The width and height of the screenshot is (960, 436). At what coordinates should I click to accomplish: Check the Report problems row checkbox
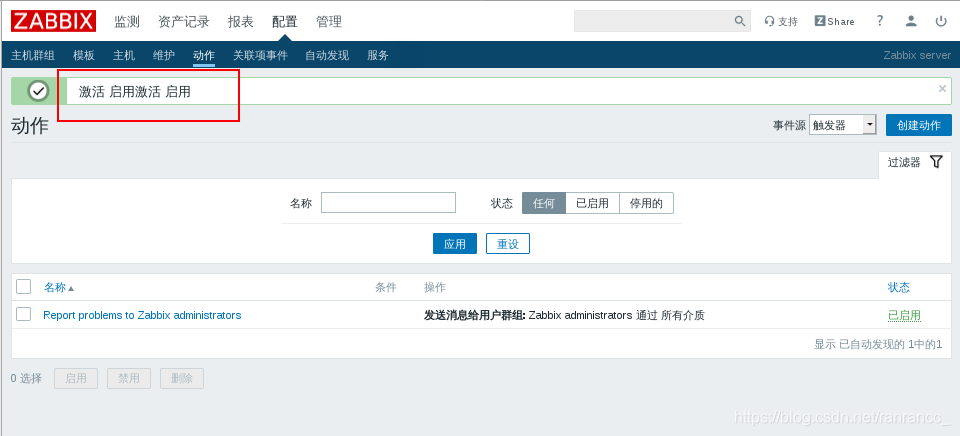pyautogui.click(x=23, y=314)
